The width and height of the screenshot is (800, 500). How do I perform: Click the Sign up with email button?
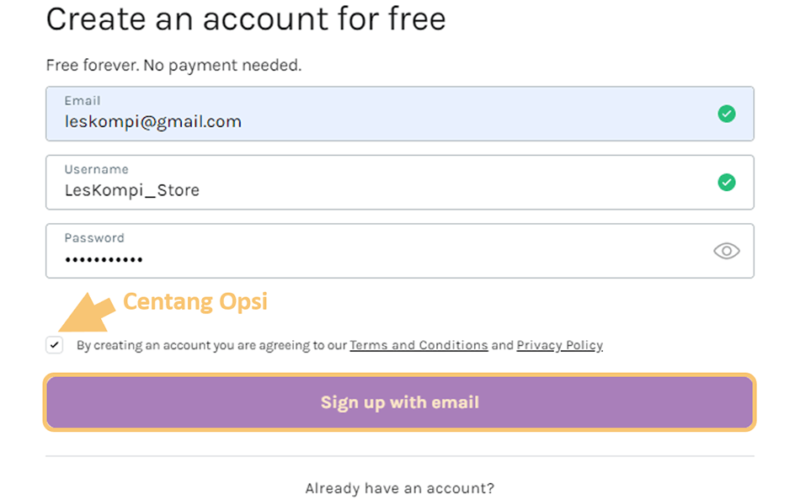tap(399, 403)
